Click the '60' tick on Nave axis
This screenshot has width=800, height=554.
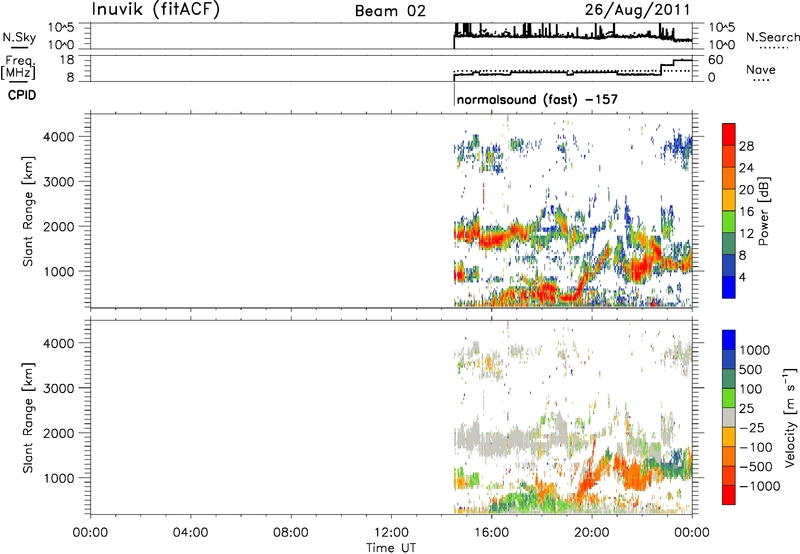716,60
